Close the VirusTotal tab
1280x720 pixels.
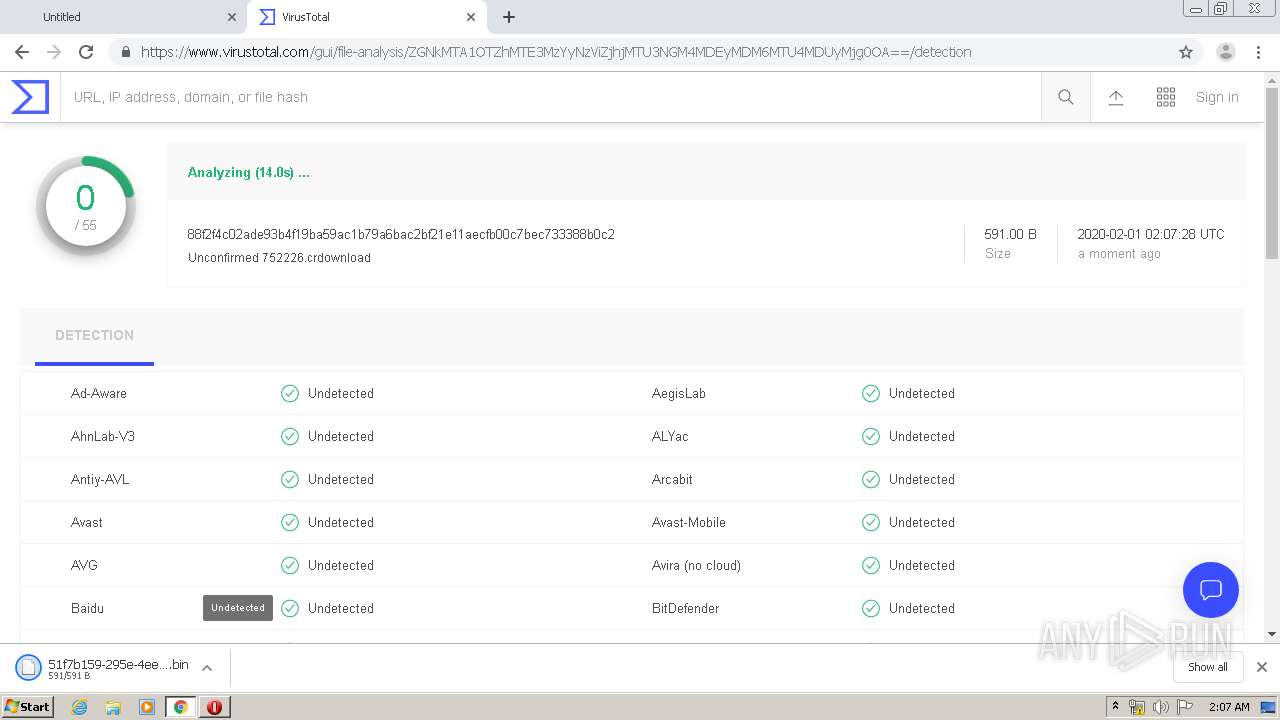[471, 17]
